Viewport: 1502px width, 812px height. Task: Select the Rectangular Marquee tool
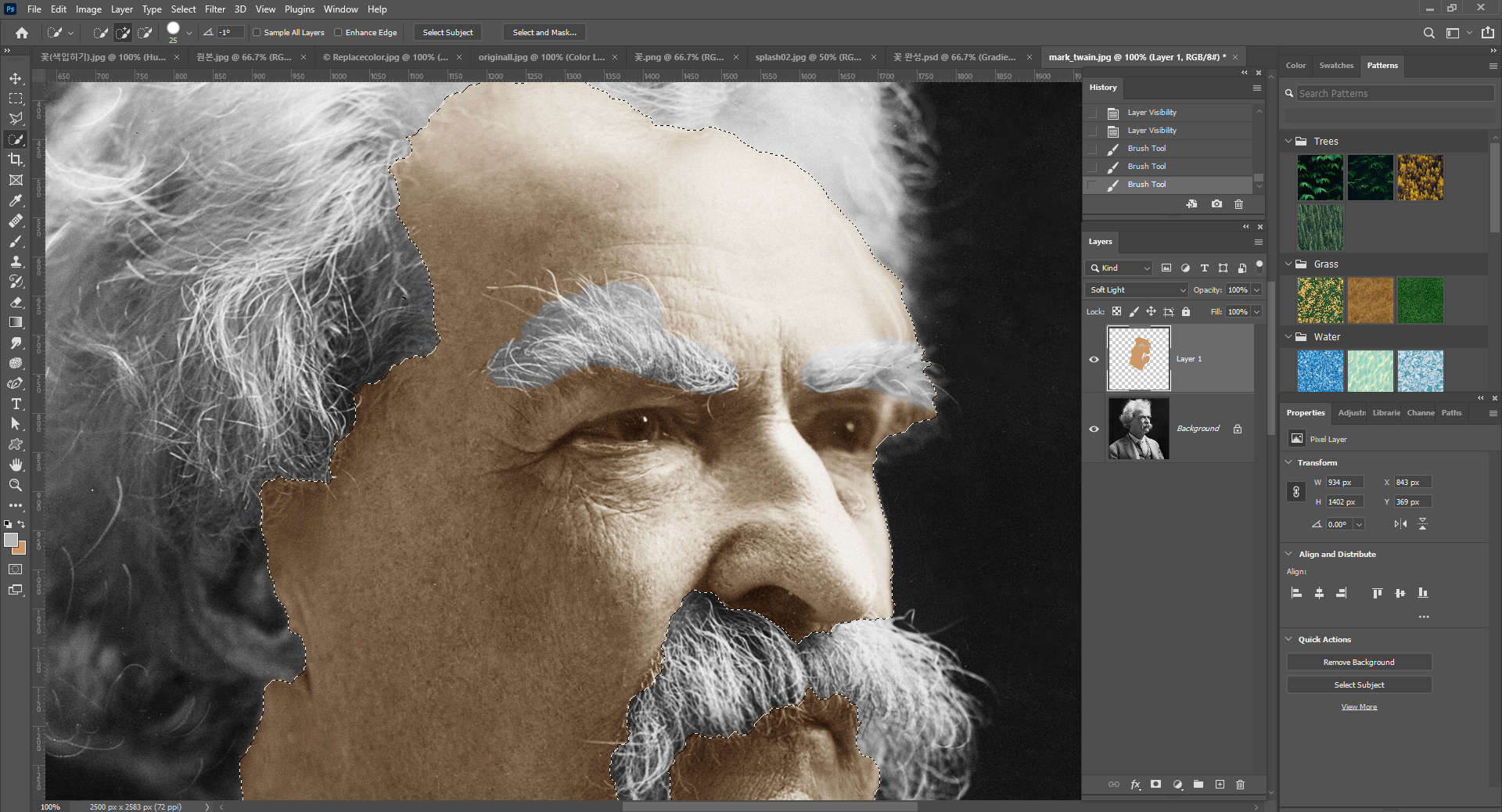coord(16,99)
